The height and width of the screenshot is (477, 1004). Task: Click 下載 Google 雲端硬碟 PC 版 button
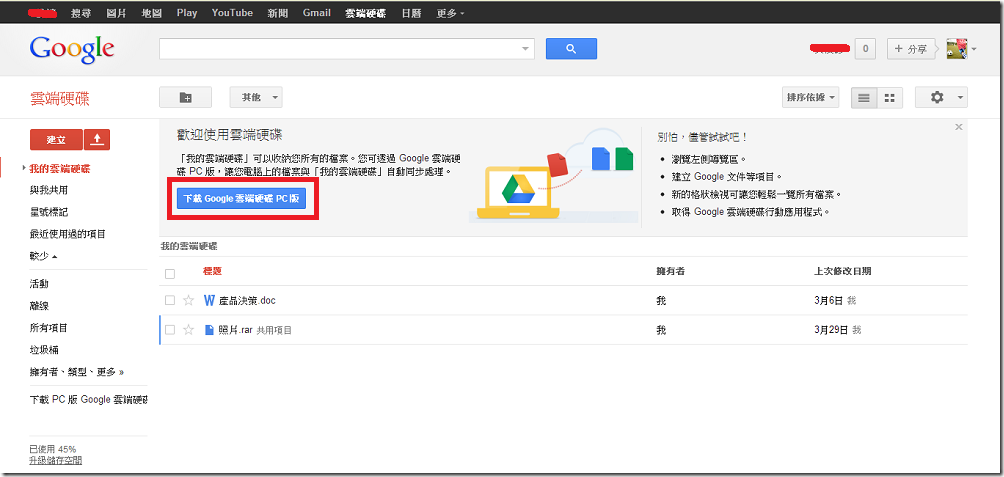241,199
